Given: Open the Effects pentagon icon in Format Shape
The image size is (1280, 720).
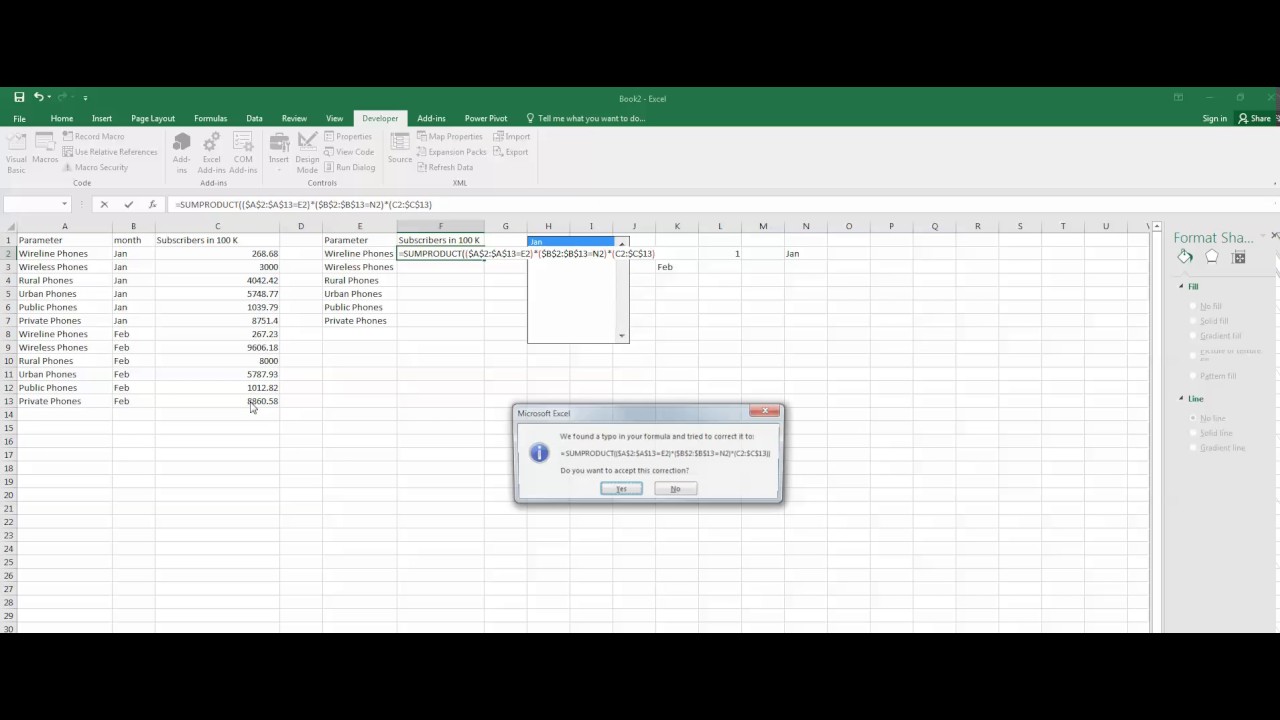Looking at the screenshot, I should [x=1212, y=257].
